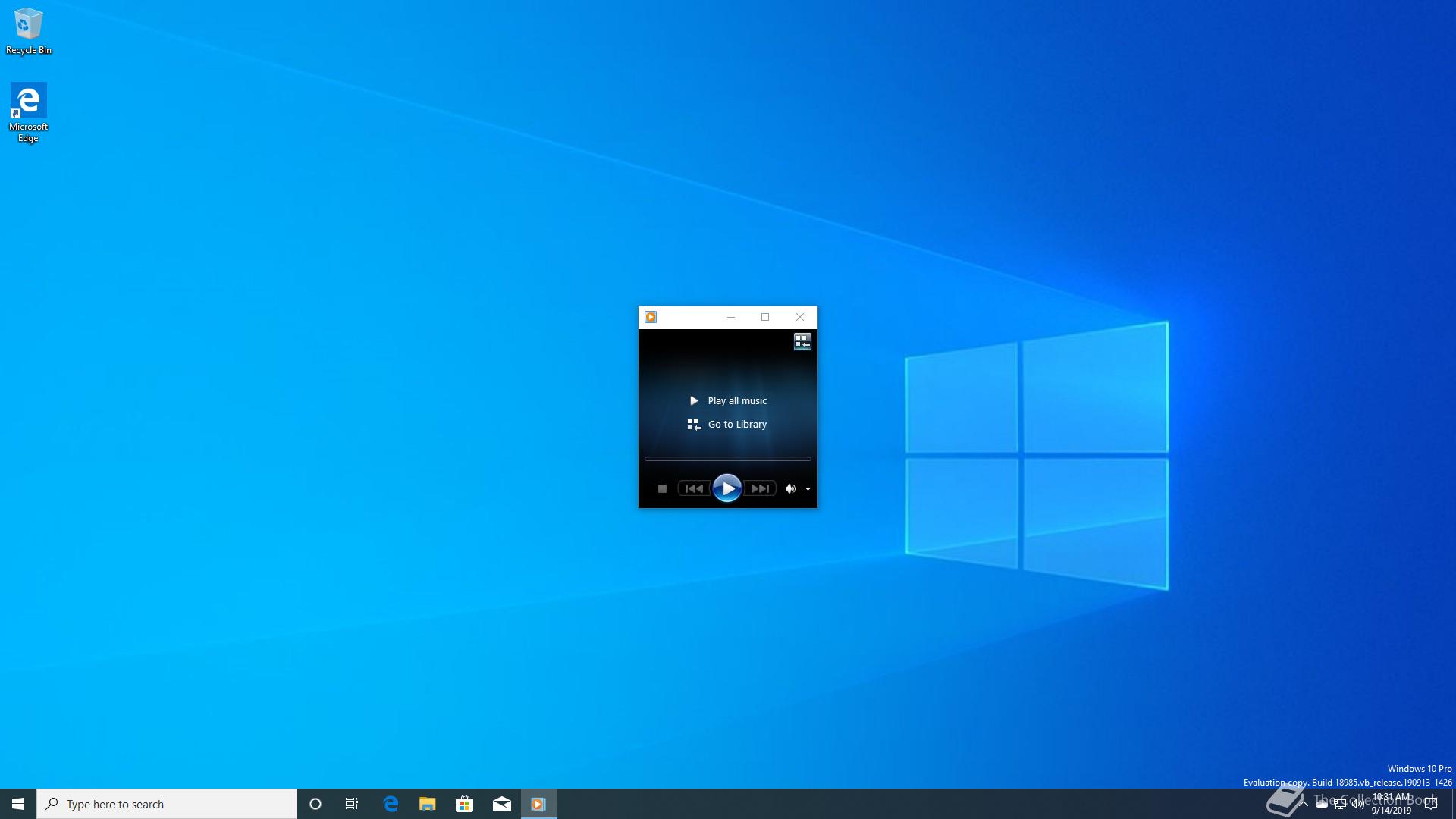Open the Windows Start menu
This screenshot has width=1456, height=819.
click(x=18, y=804)
